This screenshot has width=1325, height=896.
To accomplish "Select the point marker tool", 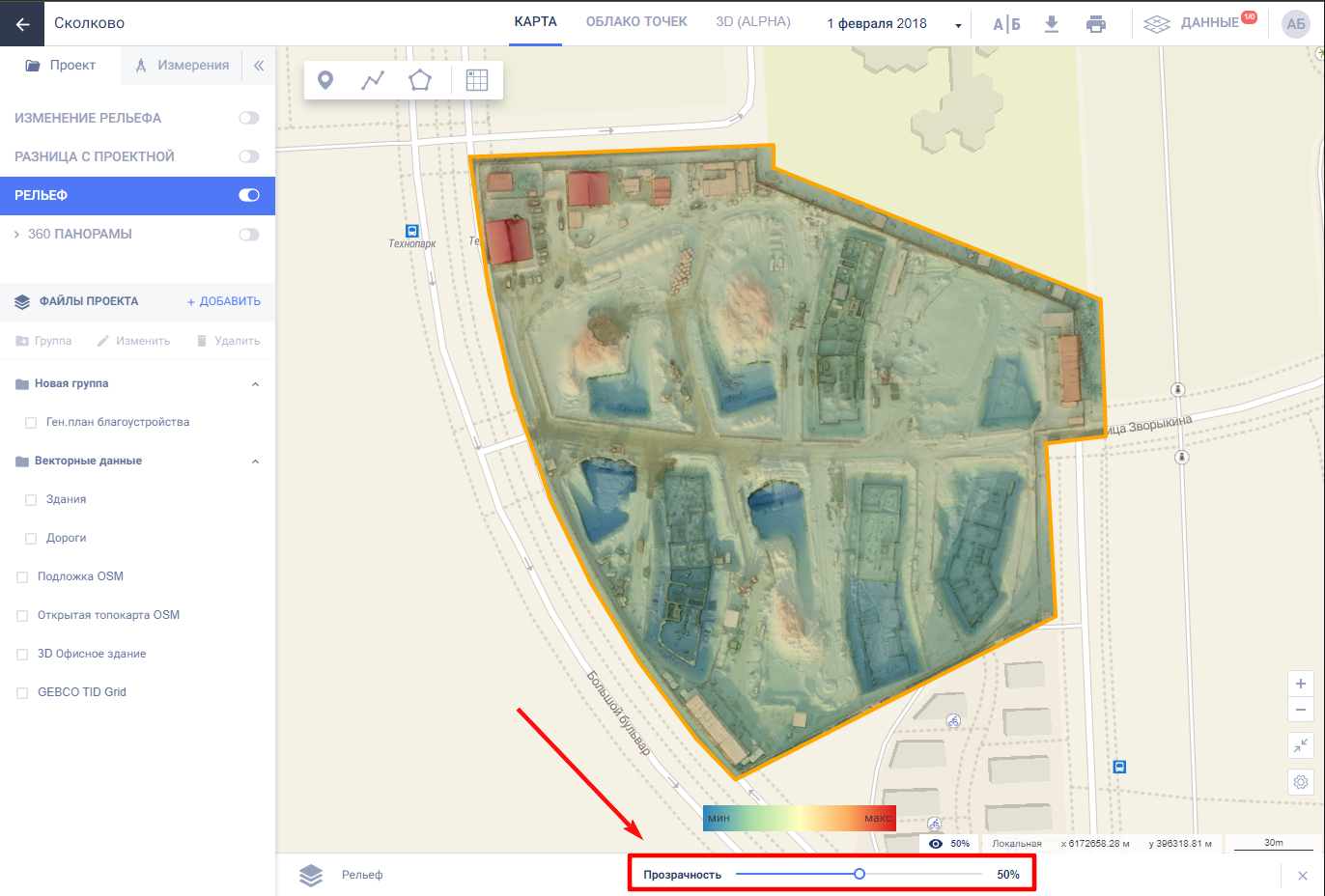I will (325, 80).
